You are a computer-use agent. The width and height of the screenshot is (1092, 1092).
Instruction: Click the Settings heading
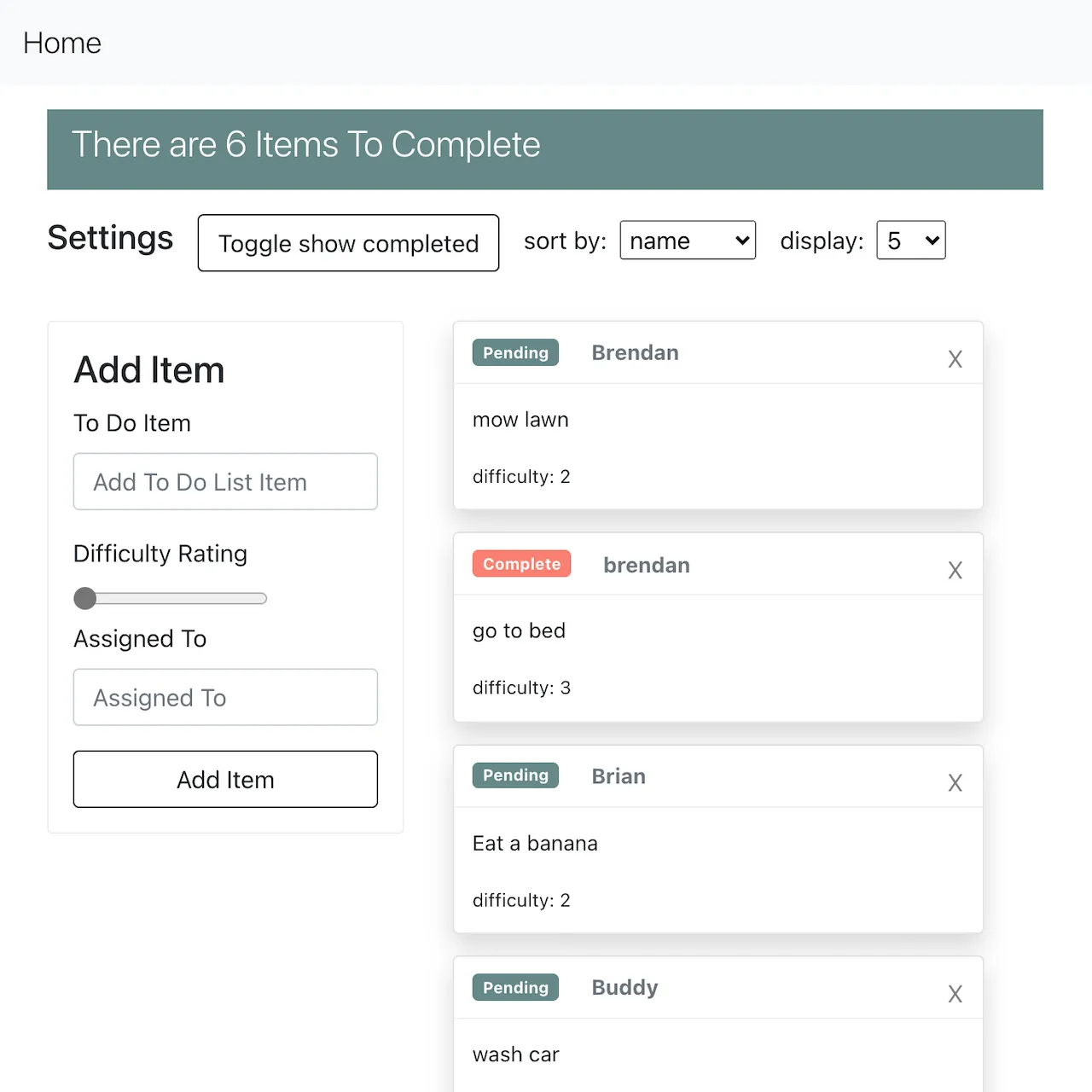110,240
